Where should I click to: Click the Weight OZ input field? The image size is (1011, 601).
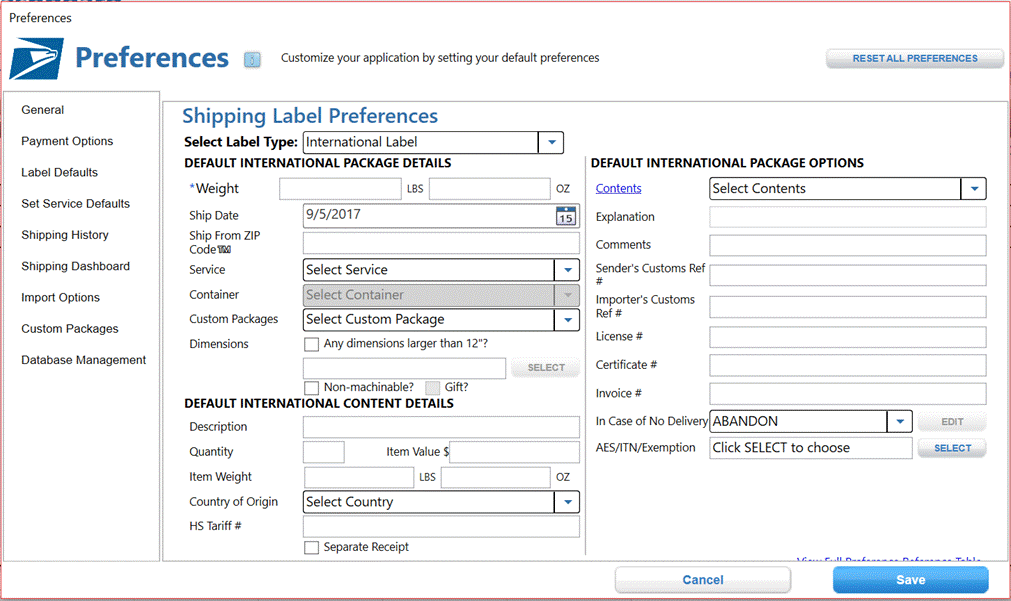490,189
